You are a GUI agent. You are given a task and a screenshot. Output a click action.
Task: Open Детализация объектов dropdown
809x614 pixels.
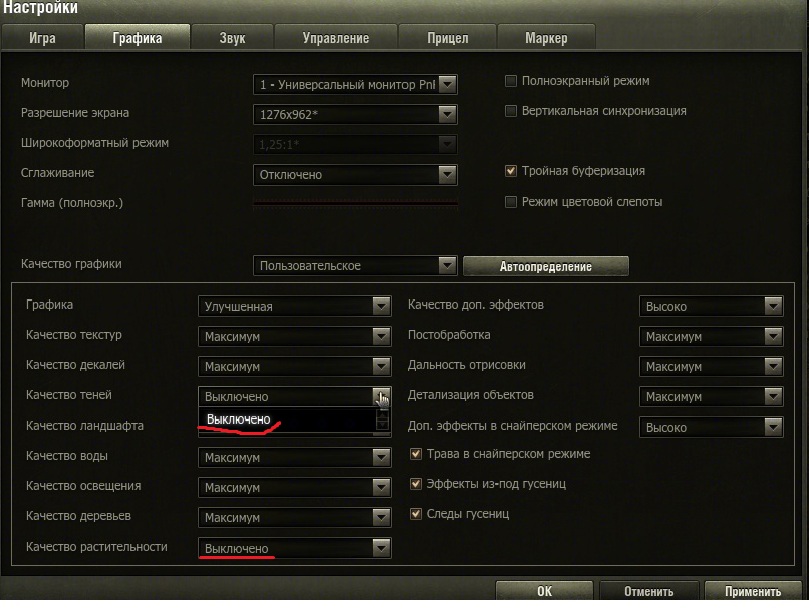pyautogui.click(x=711, y=396)
